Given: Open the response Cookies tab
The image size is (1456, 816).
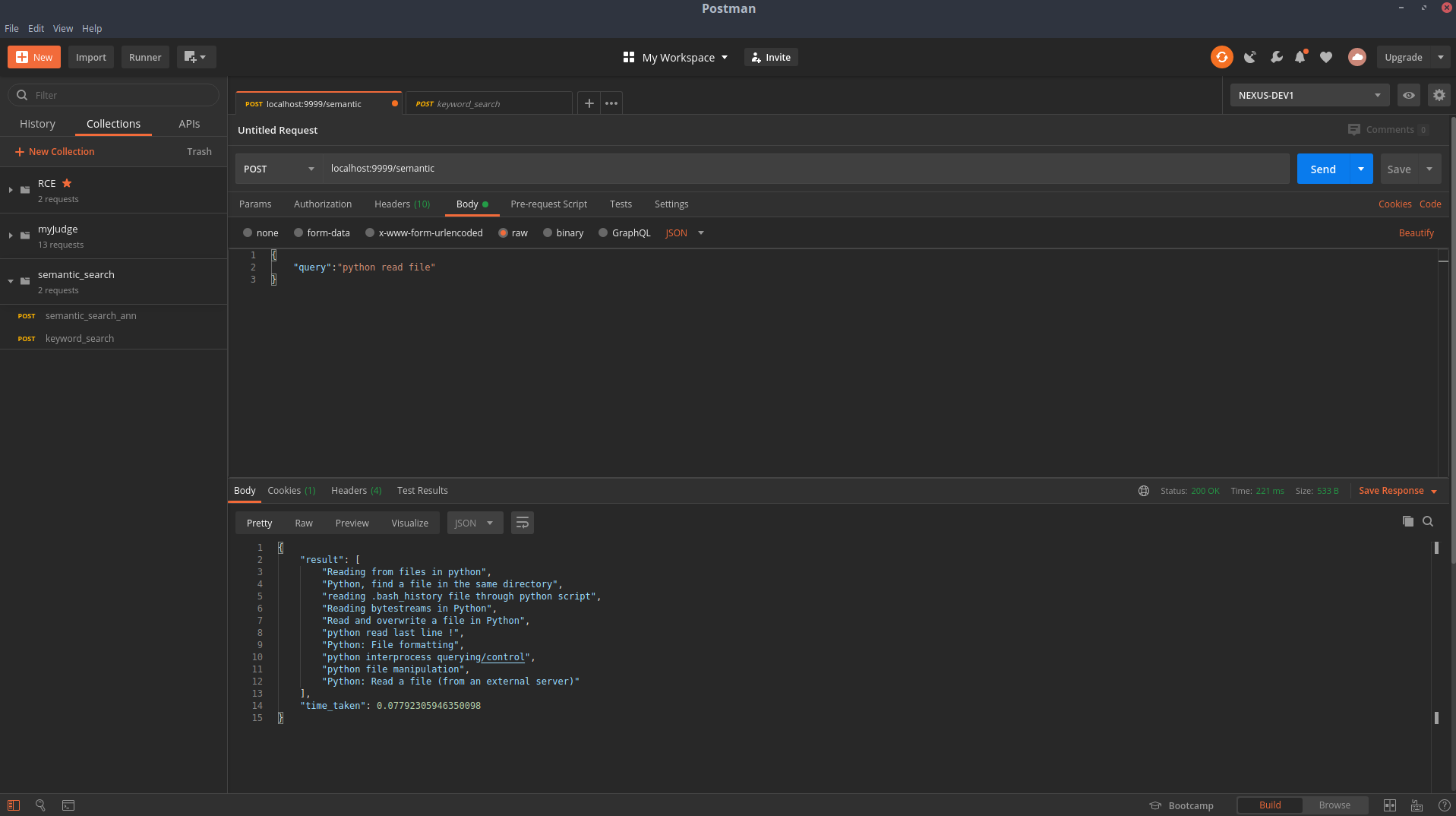Looking at the screenshot, I should coord(291,491).
